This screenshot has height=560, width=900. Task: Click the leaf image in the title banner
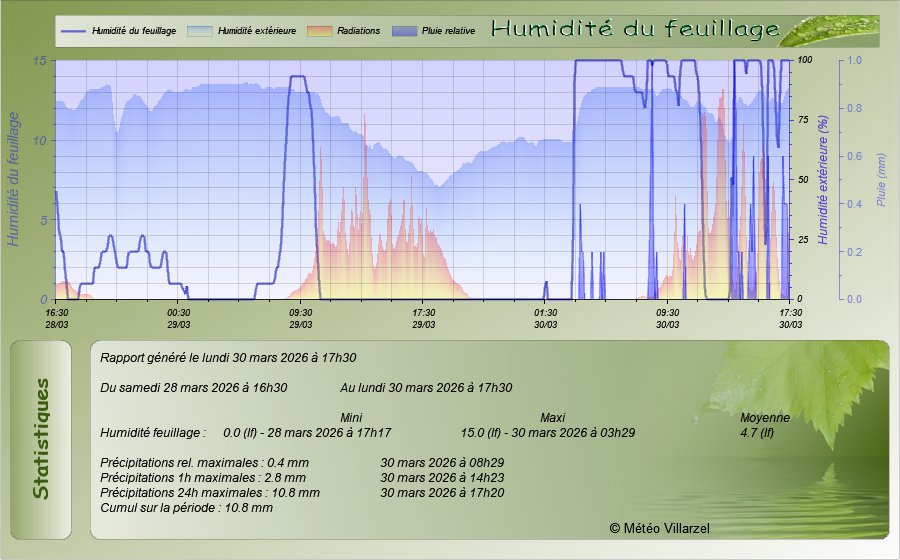pos(827,31)
